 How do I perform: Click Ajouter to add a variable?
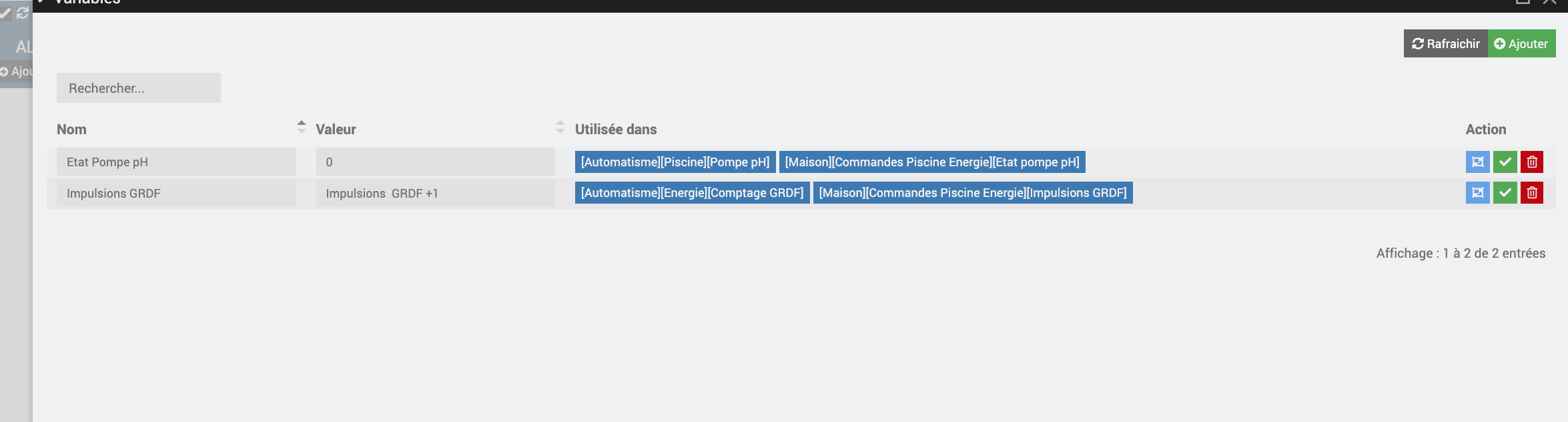tap(1521, 43)
